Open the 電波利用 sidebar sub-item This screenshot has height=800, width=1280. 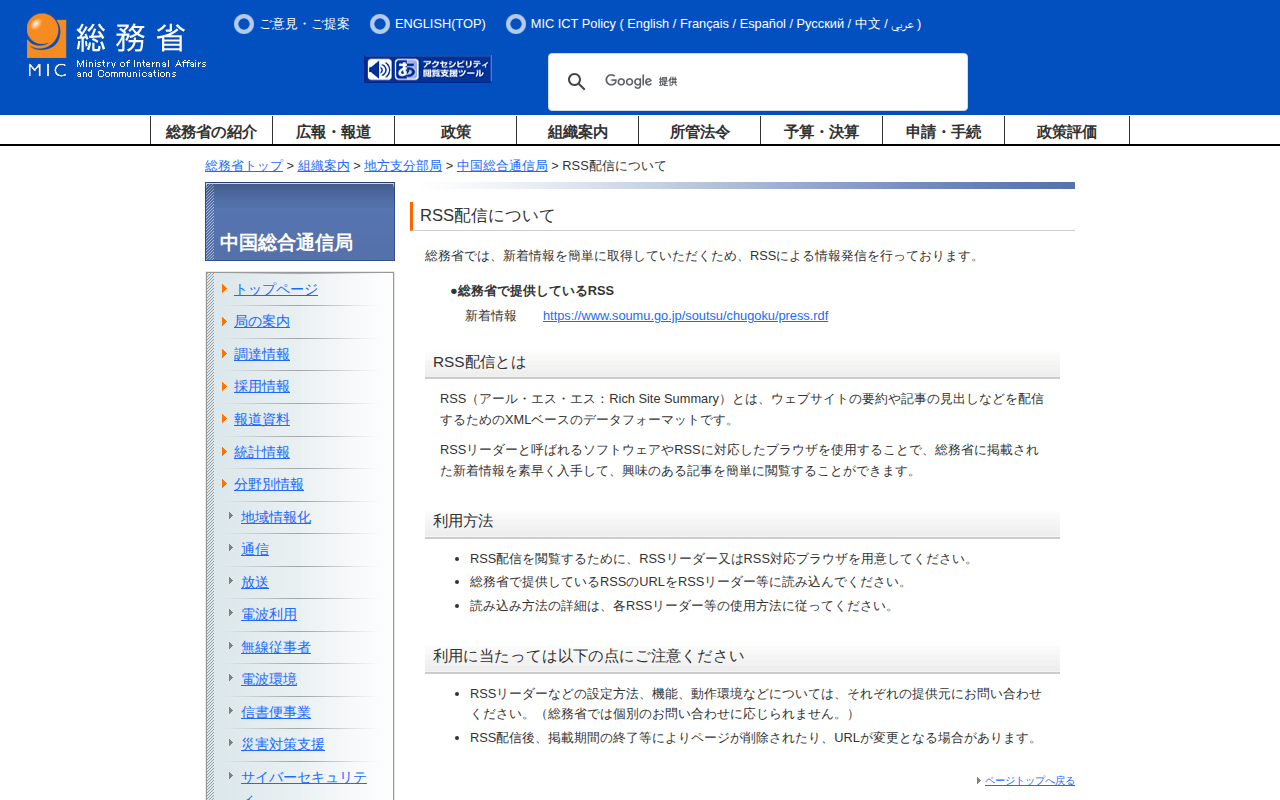pyautogui.click(x=268, y=614)
